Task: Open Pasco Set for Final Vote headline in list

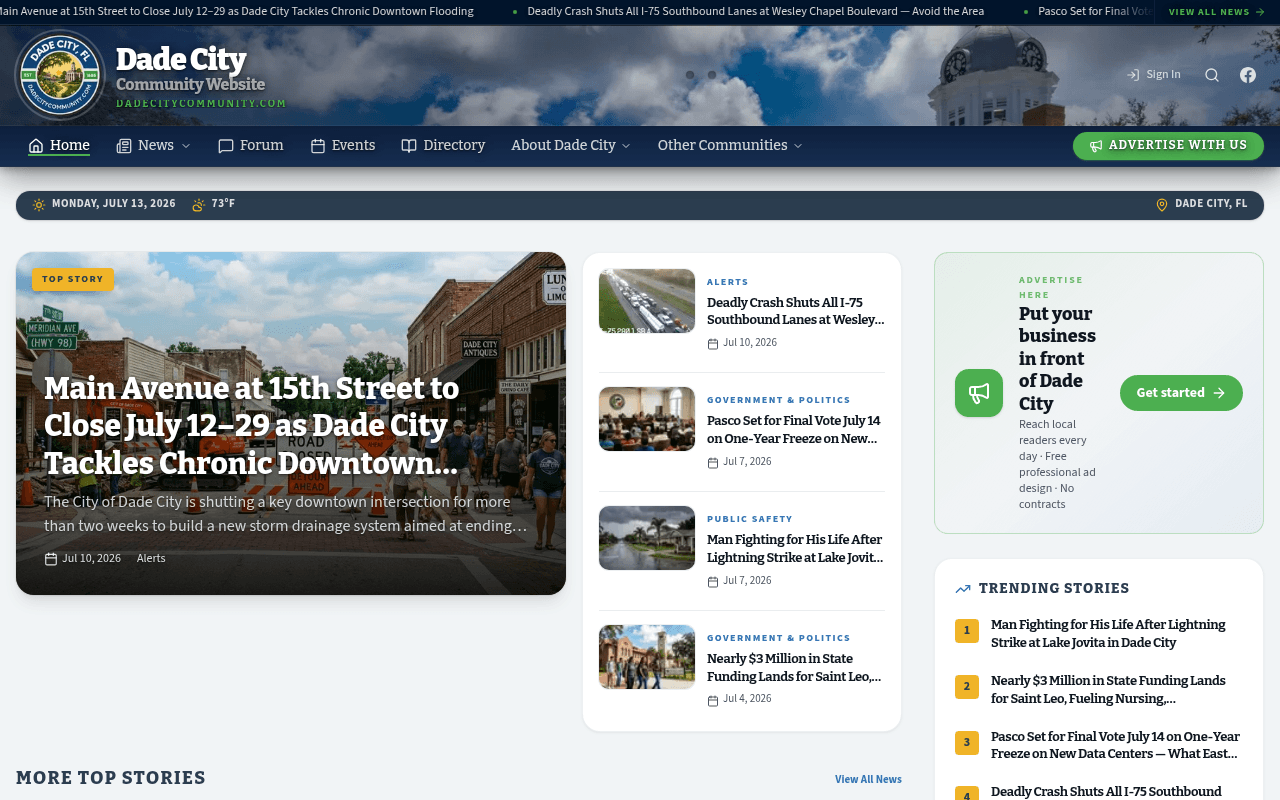Action: (794, 429)
